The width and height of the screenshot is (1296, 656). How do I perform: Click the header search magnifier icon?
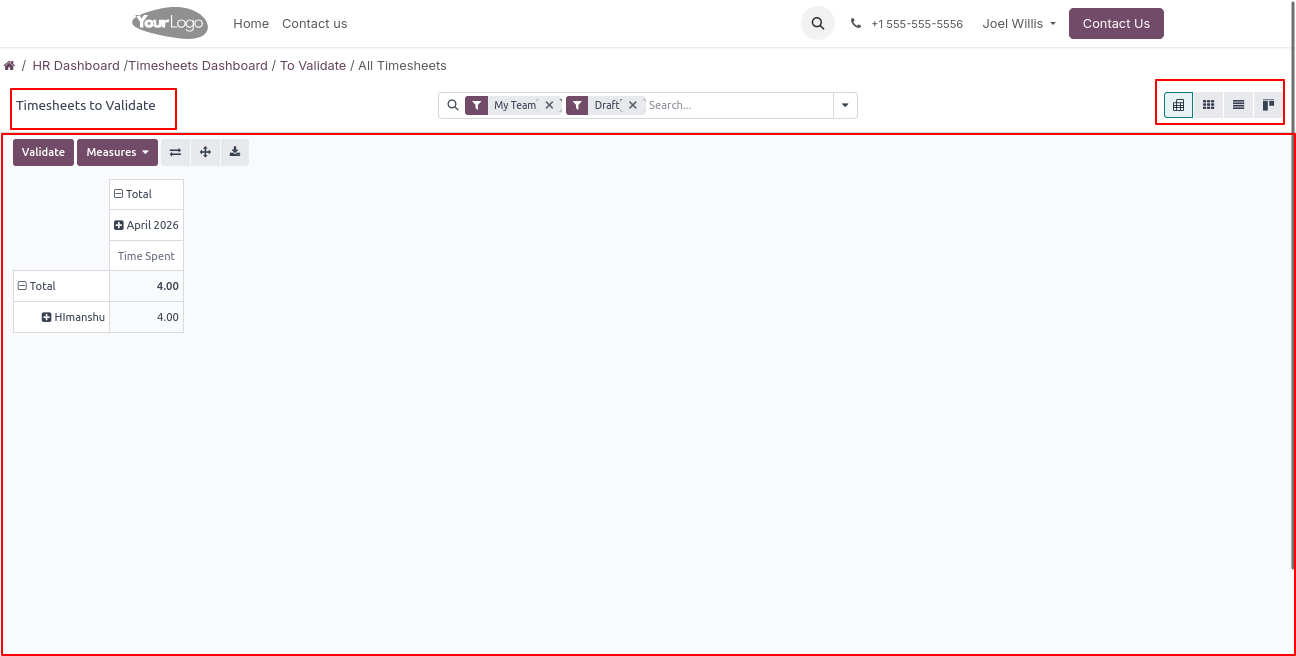click(x=817, y=23)
